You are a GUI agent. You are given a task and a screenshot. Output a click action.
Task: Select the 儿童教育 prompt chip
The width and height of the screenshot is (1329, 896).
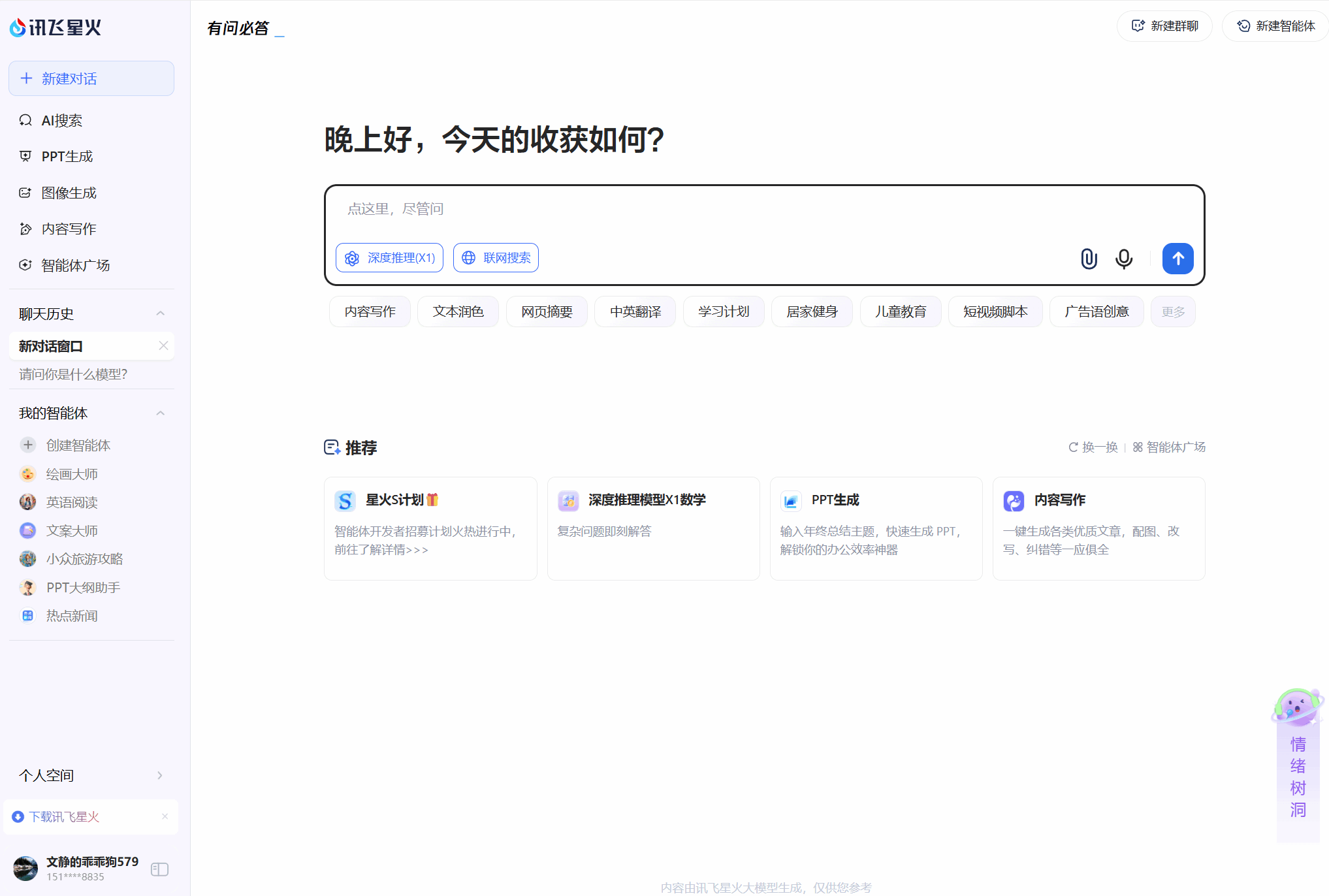(901, 312)
